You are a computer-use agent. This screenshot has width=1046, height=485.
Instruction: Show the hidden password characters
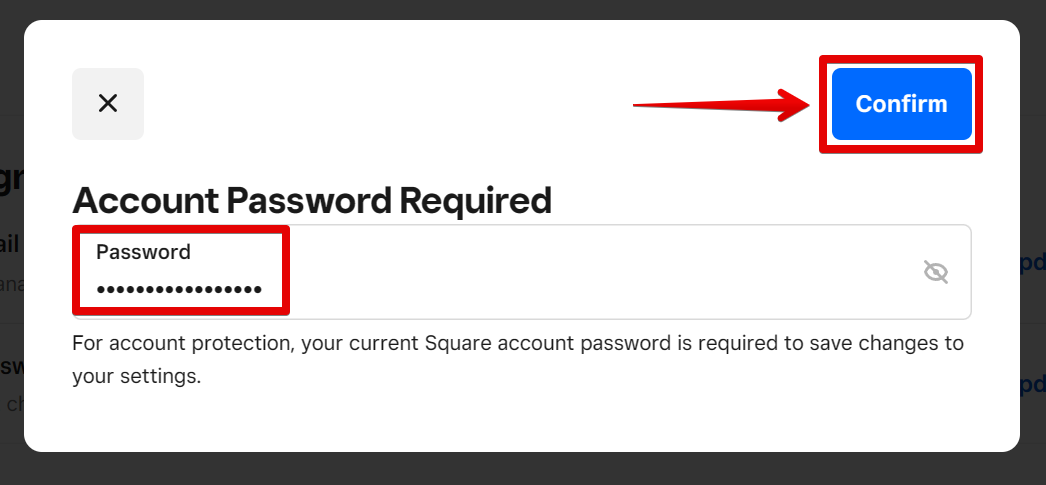(x=936, y=272)
